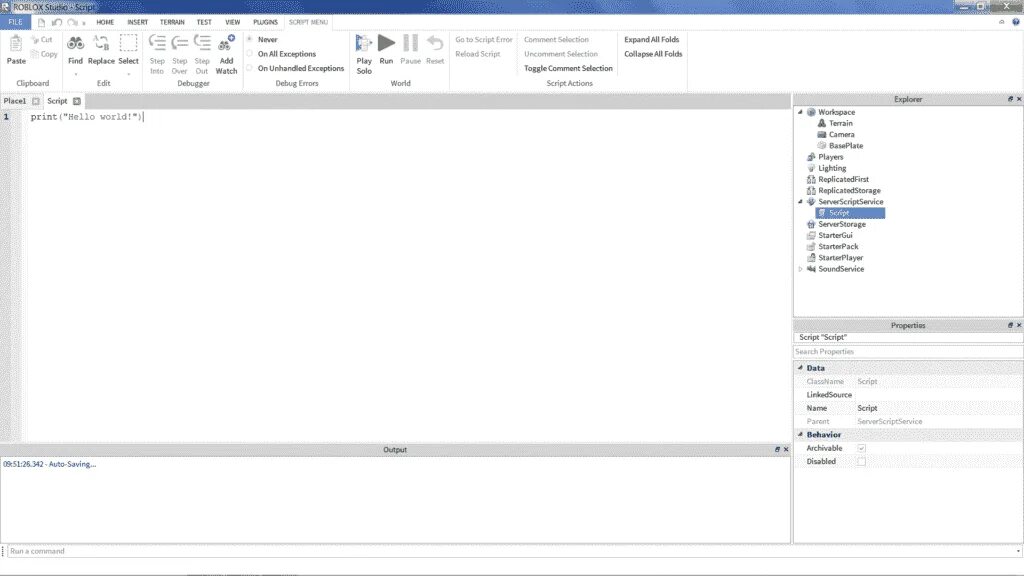
Task: Open the Replace tool
Action: pyautogui.click(x=101, y=44)
